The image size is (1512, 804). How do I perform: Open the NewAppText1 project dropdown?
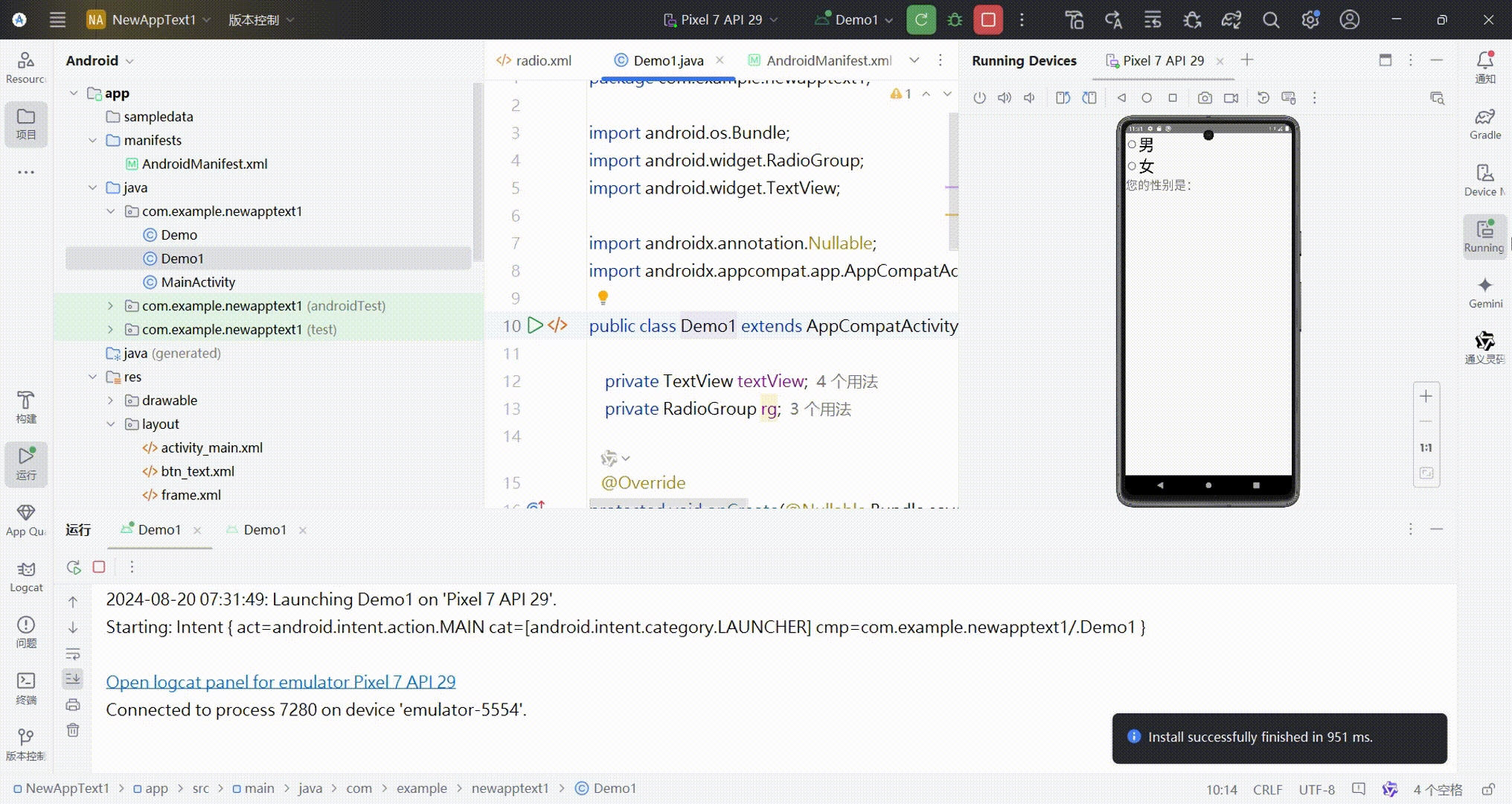[x=150, y=20]
